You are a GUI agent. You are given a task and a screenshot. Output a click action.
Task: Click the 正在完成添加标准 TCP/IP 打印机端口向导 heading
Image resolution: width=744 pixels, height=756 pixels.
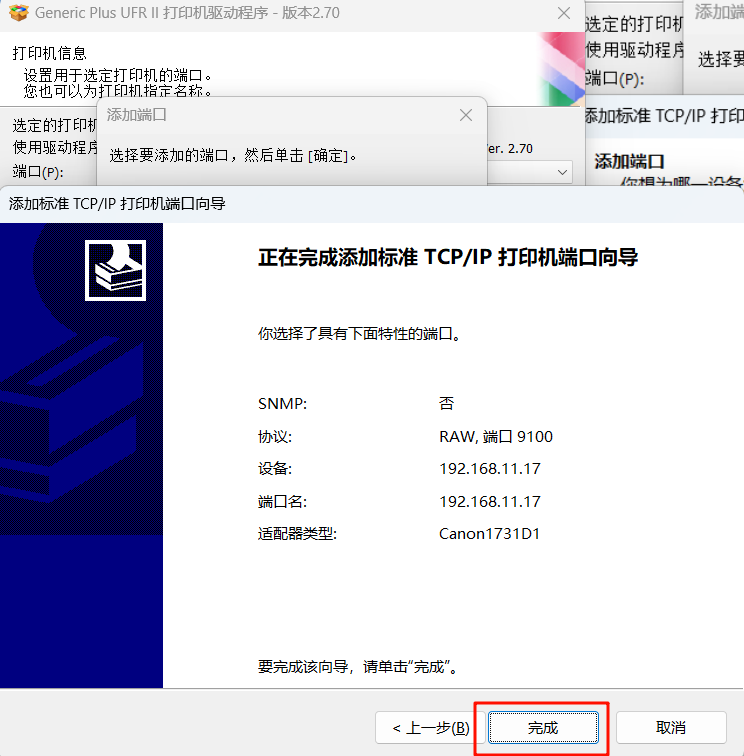pyautogui.click(x=448, y=257)
